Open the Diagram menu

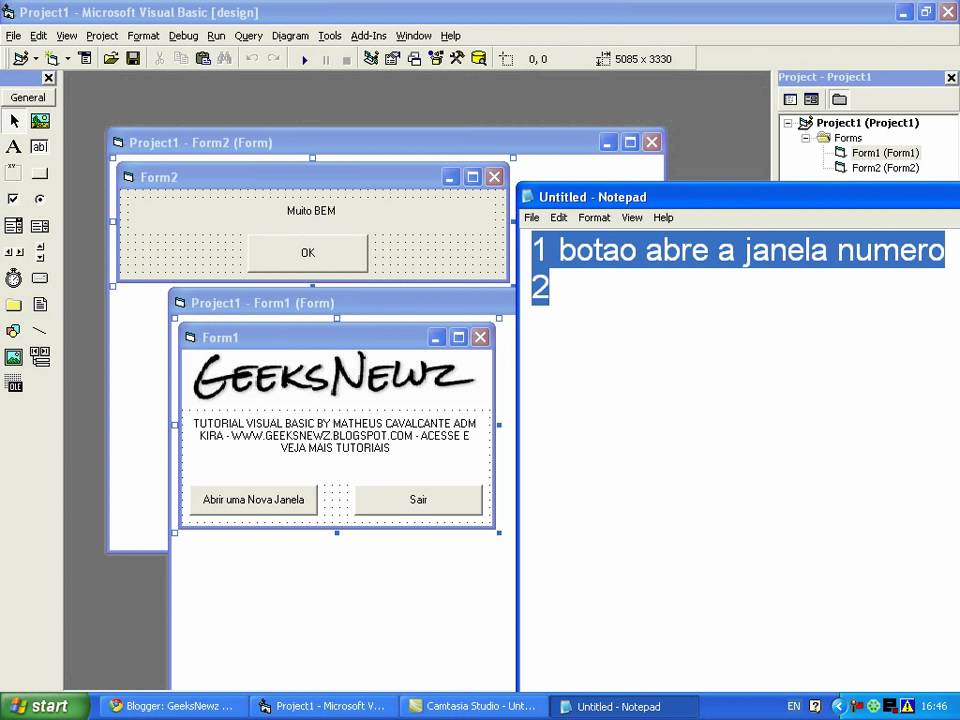pos(290,36)
